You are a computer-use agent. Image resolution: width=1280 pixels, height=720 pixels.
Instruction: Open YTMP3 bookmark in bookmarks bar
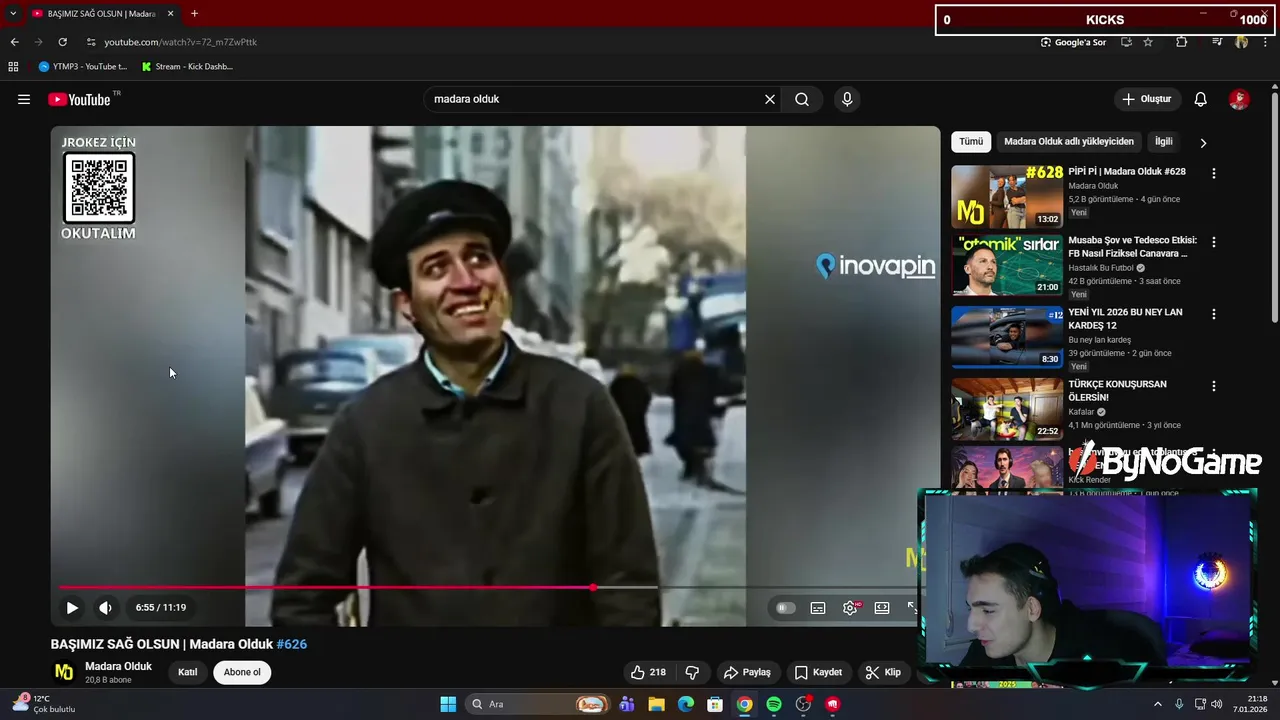(x=82, y=66)
